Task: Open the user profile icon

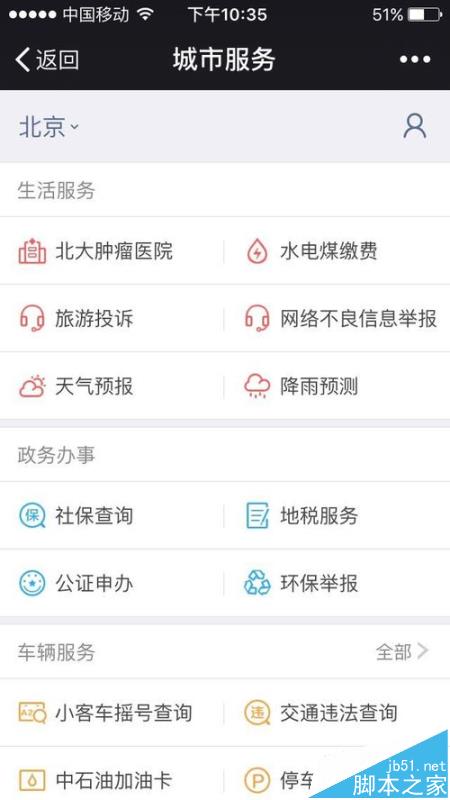Action: [414, 126]
